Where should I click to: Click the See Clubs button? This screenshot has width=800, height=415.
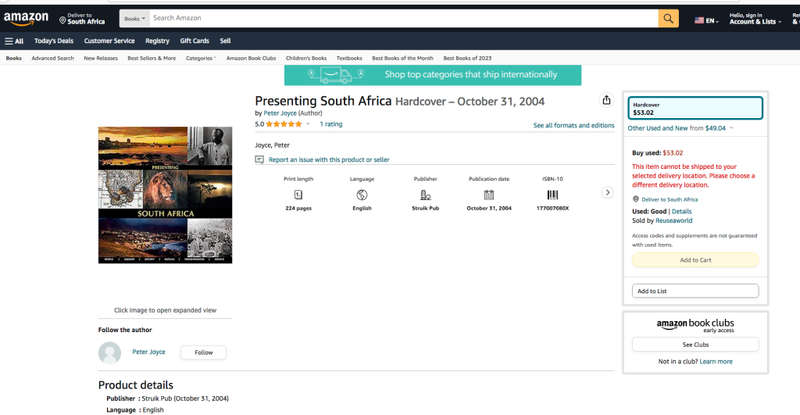695,345
